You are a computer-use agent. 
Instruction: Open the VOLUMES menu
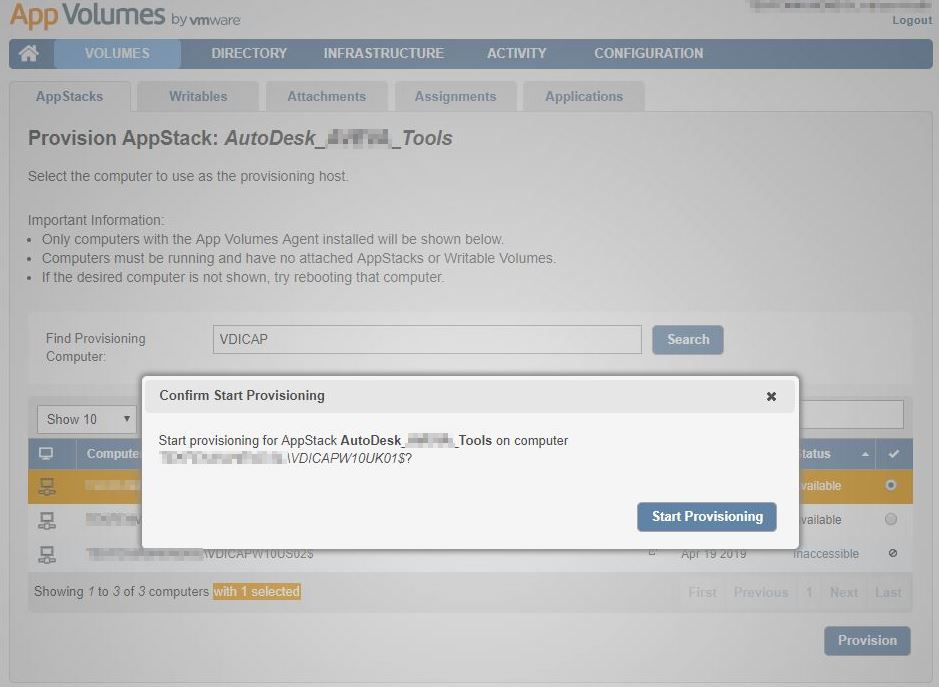click(x=117, y=53)
